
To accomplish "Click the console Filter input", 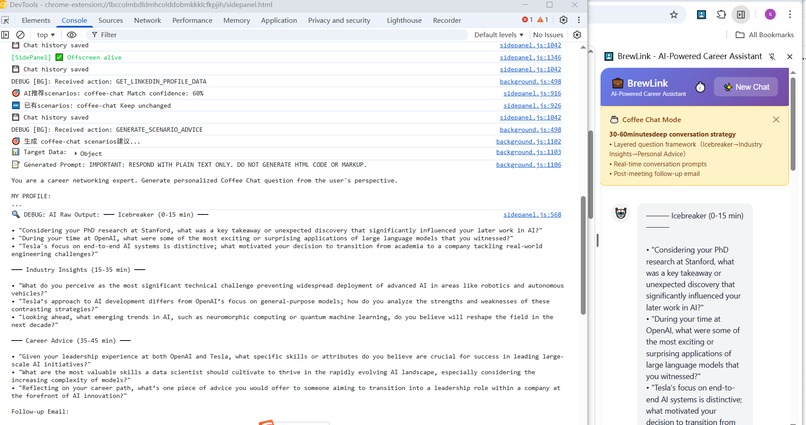I will tap(278, 35).
